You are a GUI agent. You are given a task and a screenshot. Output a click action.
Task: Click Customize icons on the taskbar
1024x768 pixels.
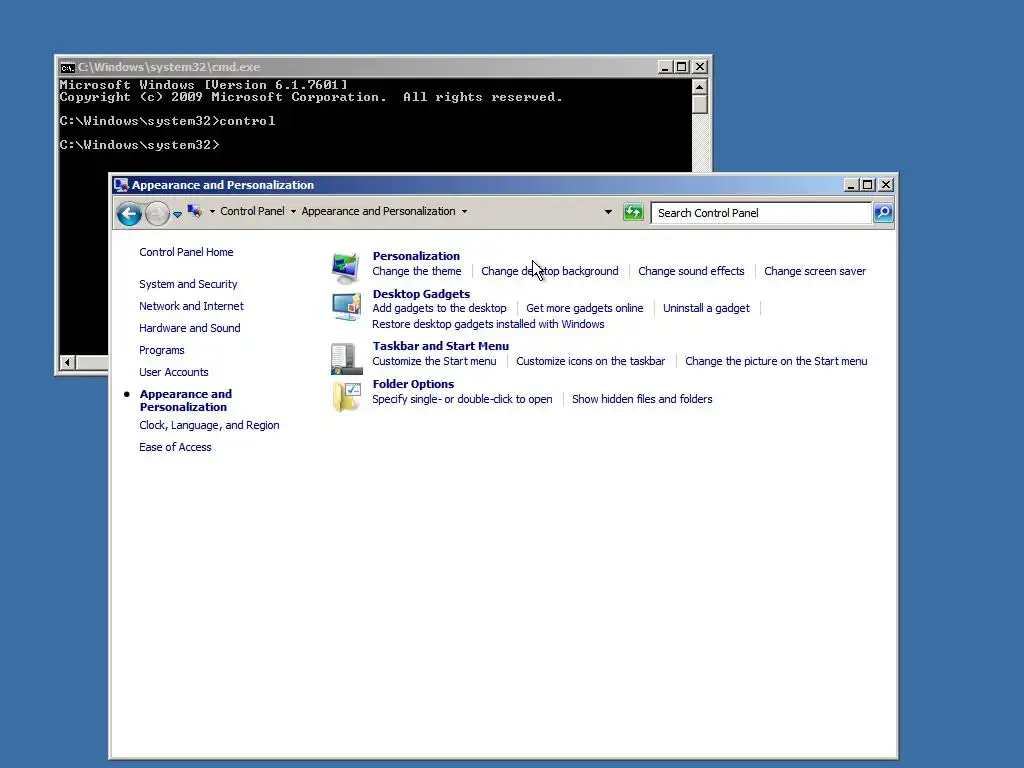(x=590, y=361)
